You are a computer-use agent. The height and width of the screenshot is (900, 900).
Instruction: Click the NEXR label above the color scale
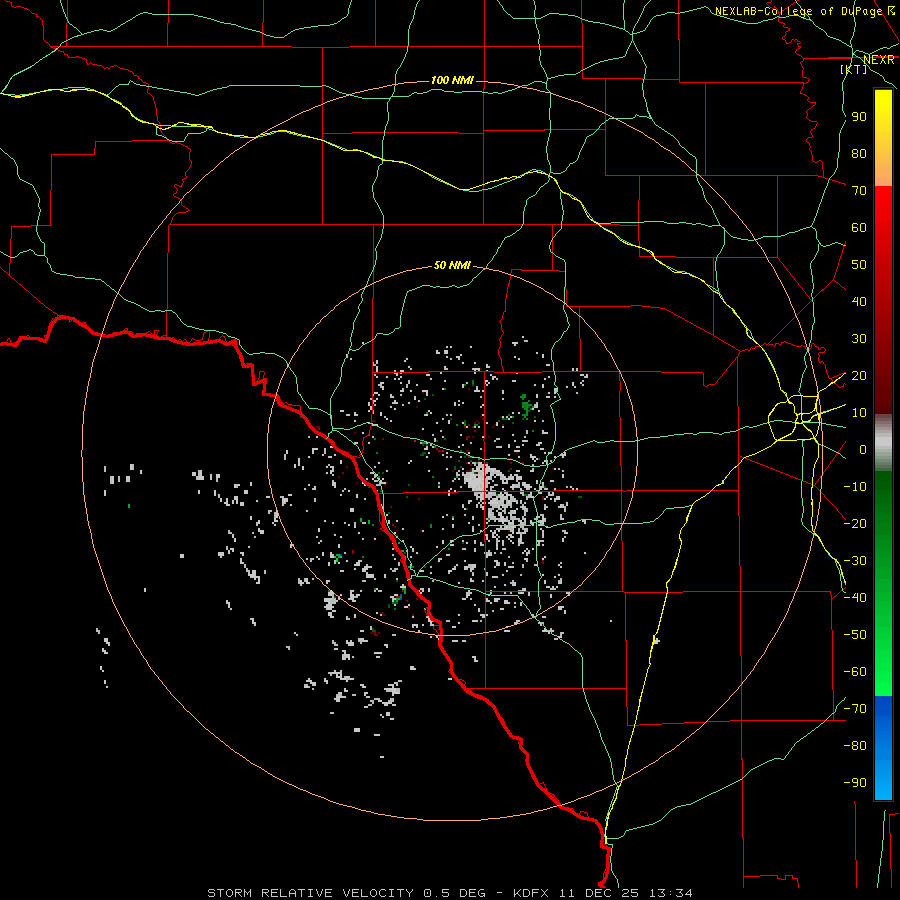coord(879,60)
